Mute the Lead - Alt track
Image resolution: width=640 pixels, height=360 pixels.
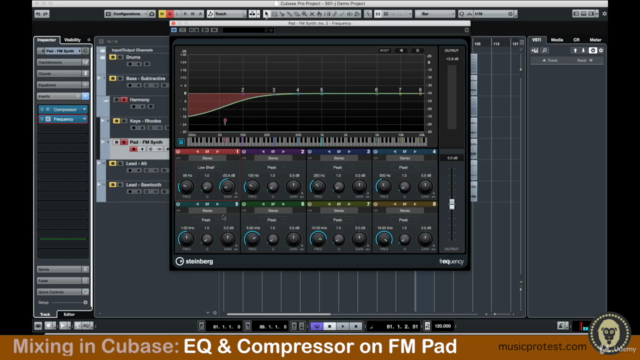pyautogui.click(x=113, y=163)
